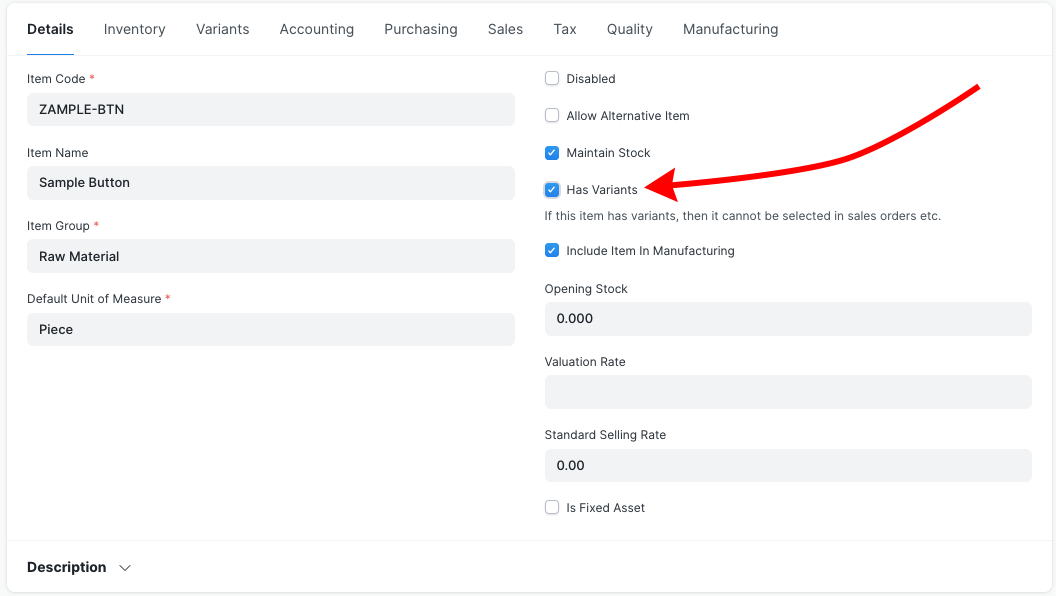The image size is (1056, 596).
Task: Enable Allow Alternative Item checkbox
Action: 552,115
